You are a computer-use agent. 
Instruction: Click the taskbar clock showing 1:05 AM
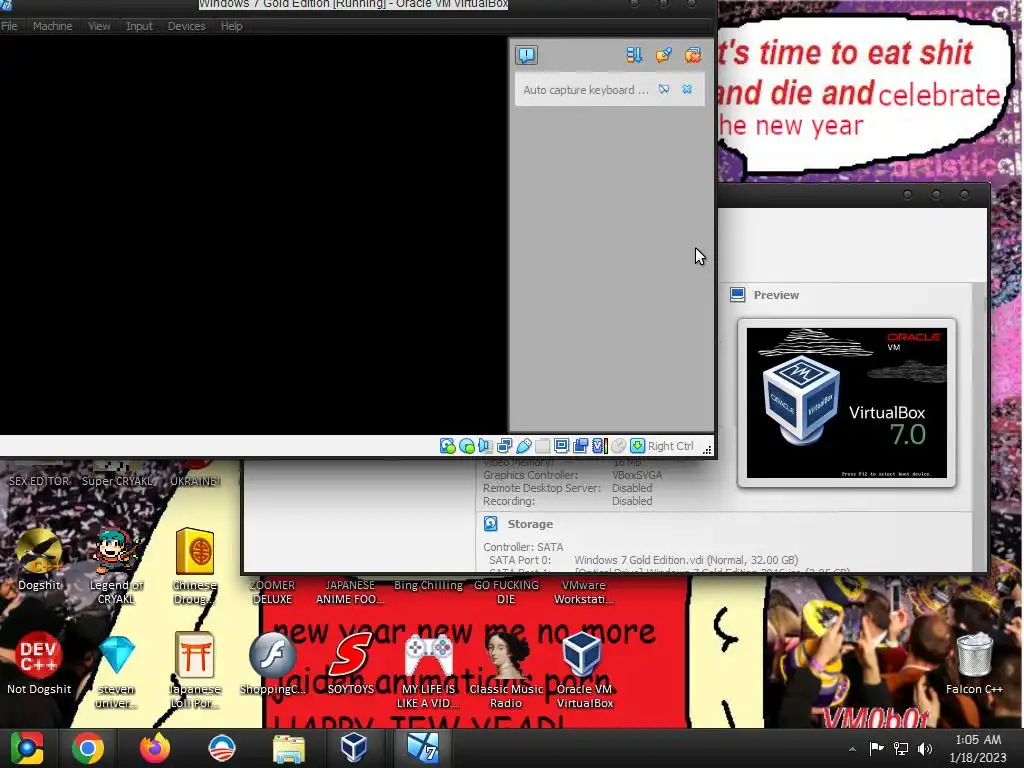point(978,748)
